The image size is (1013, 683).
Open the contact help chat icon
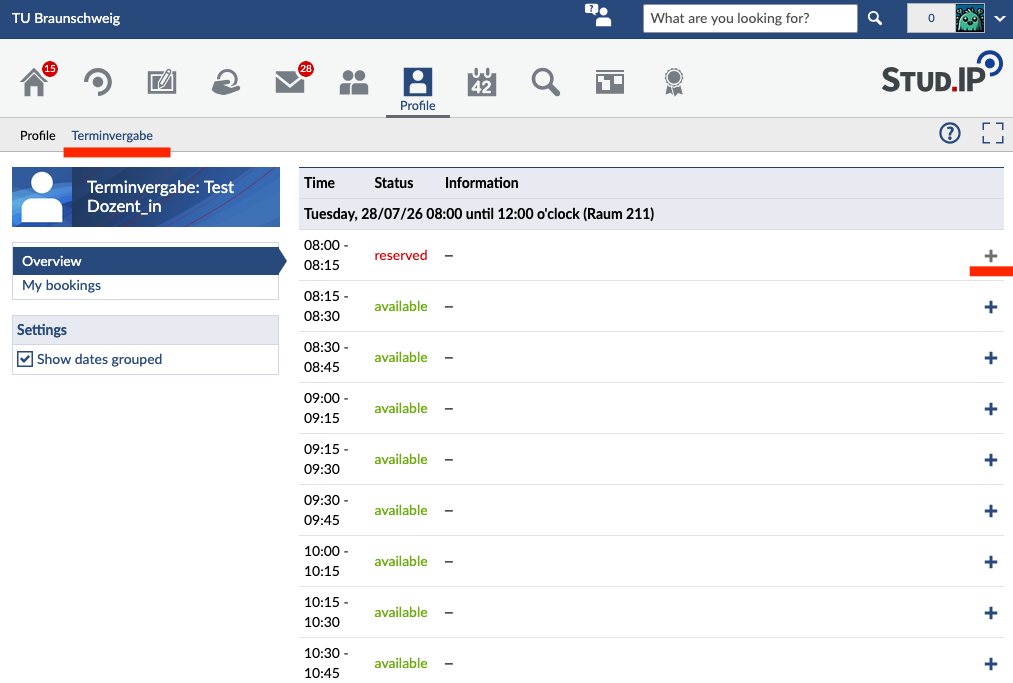[x=598, y=16]
